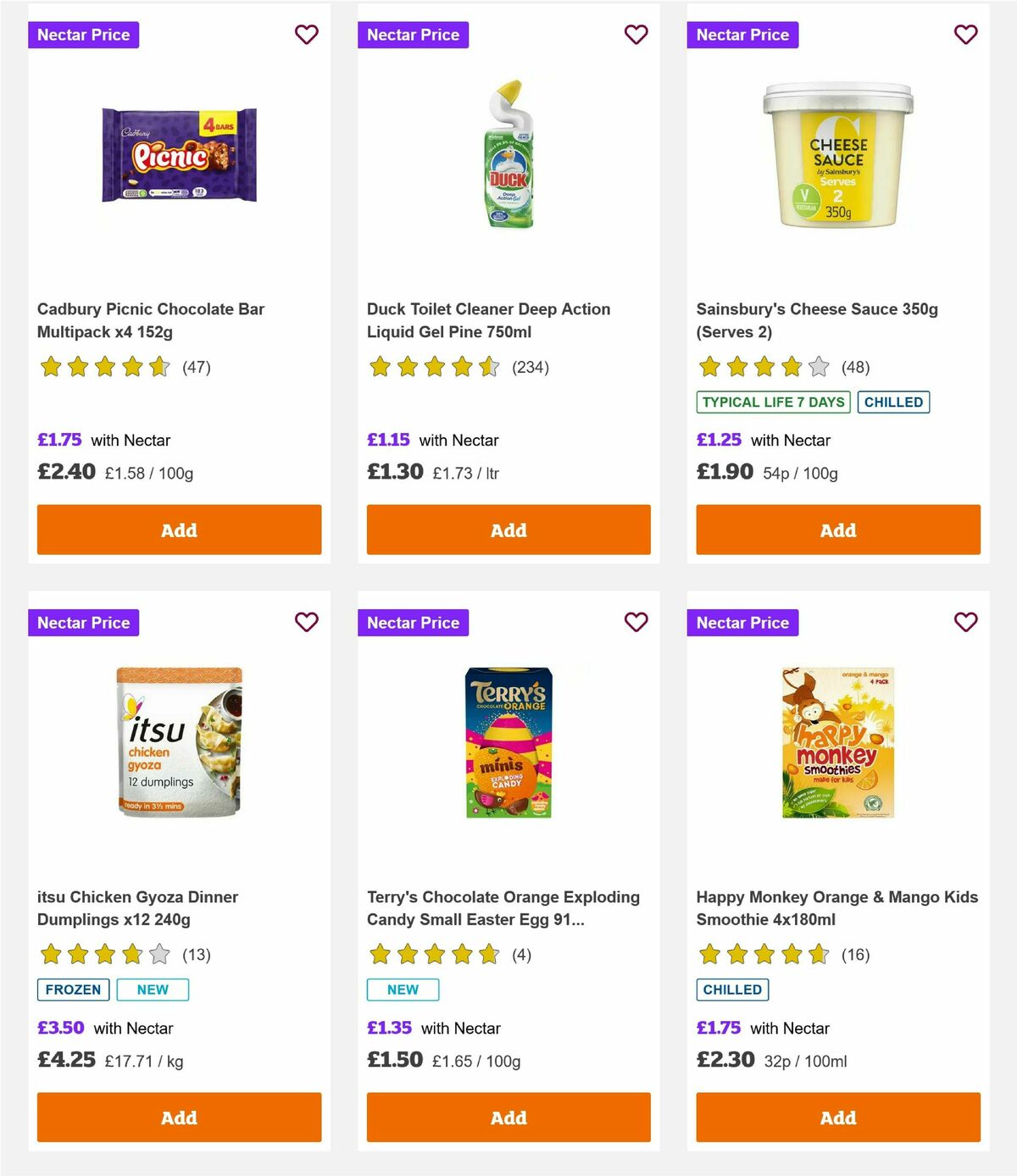Image resolution: width=1017 pixels, height=1176 pixels.
Task: Favorite the Cadbury Picnic Chocolate Bar
Action: (x=307, y=35)
